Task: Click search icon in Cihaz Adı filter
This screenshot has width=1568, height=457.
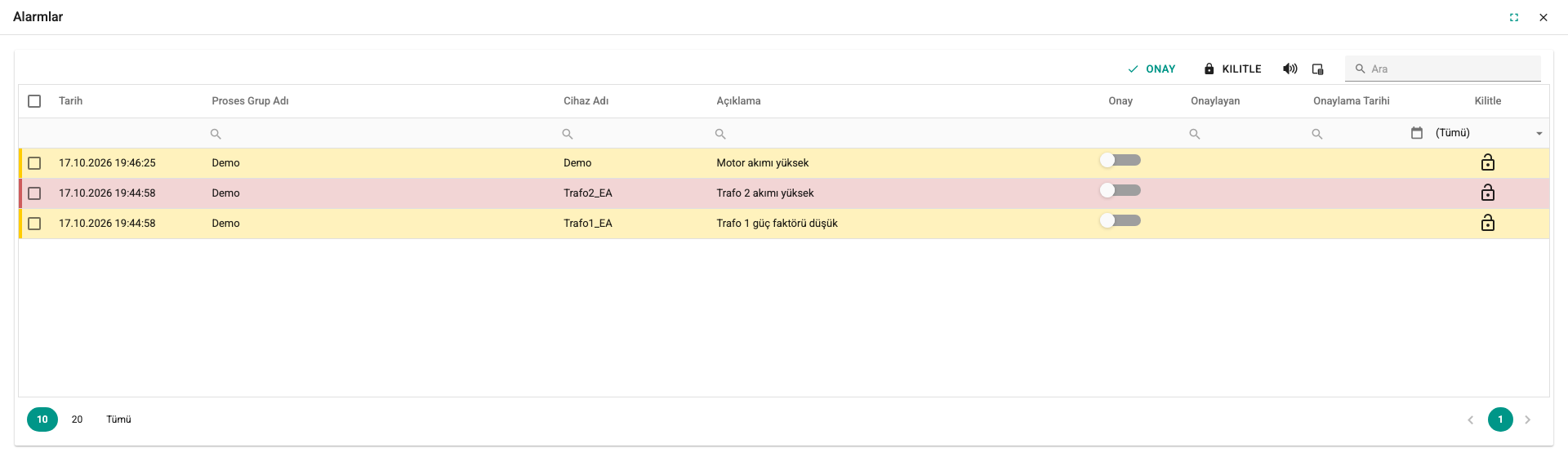Action: 568,134
